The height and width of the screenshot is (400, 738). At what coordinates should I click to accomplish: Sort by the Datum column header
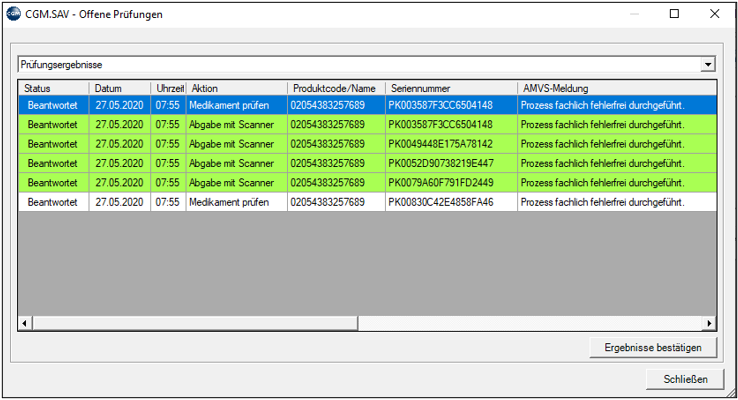(x=120, y=88)
